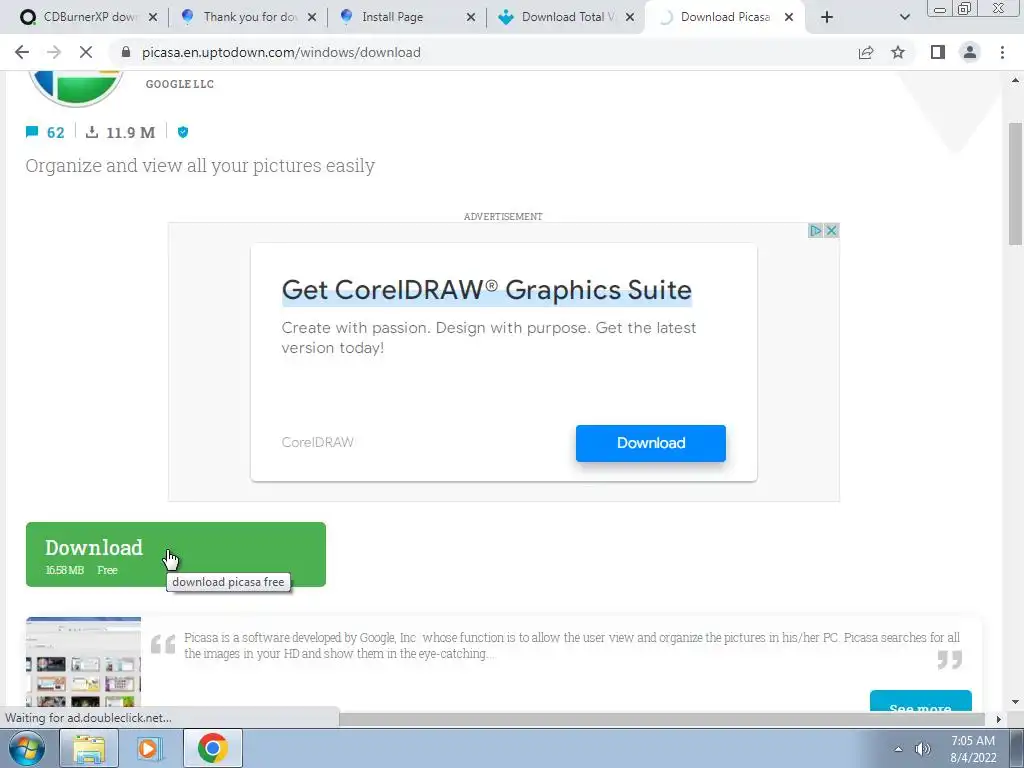Image resolution: width=1024 pixels, height=768 pixels.
Task: Stop loading the page
Action: coord(86,52)
